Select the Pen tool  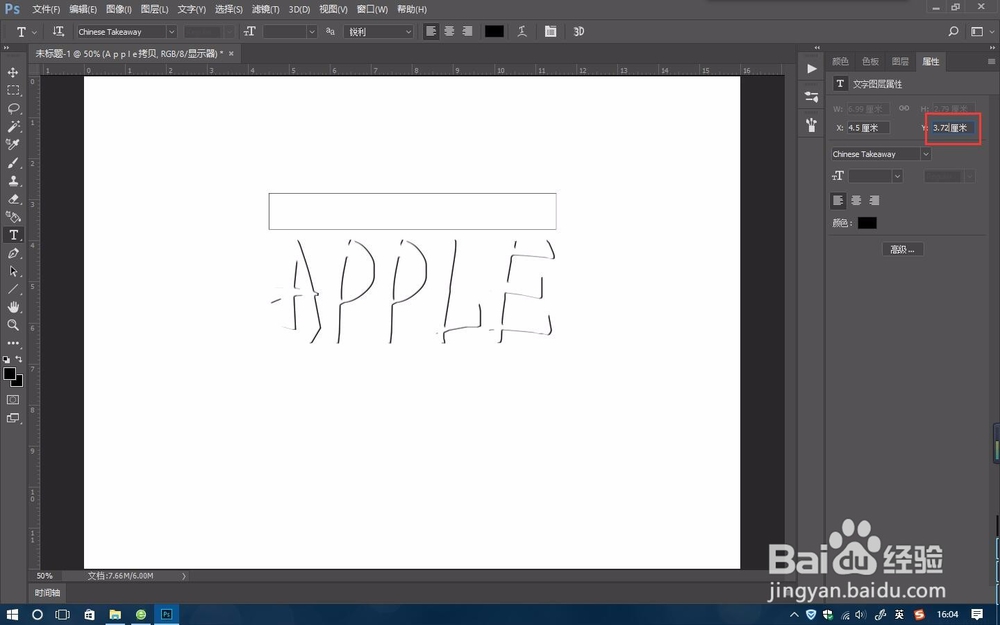pos(13,253)
